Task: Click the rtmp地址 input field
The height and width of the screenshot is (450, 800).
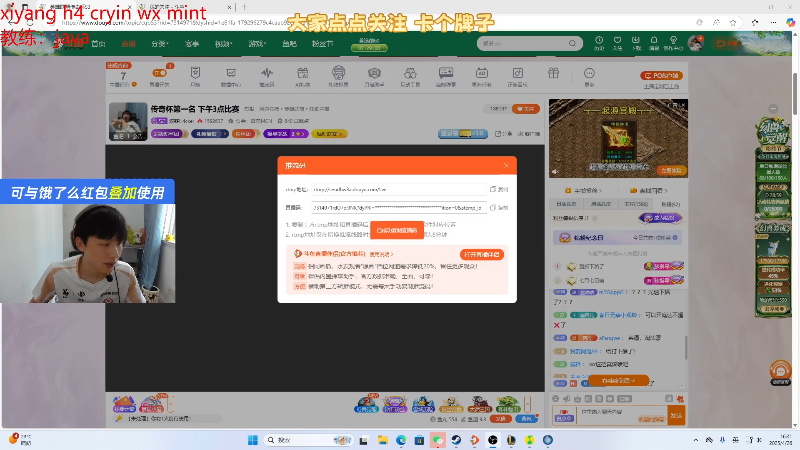Action: [x=399, y=189]
